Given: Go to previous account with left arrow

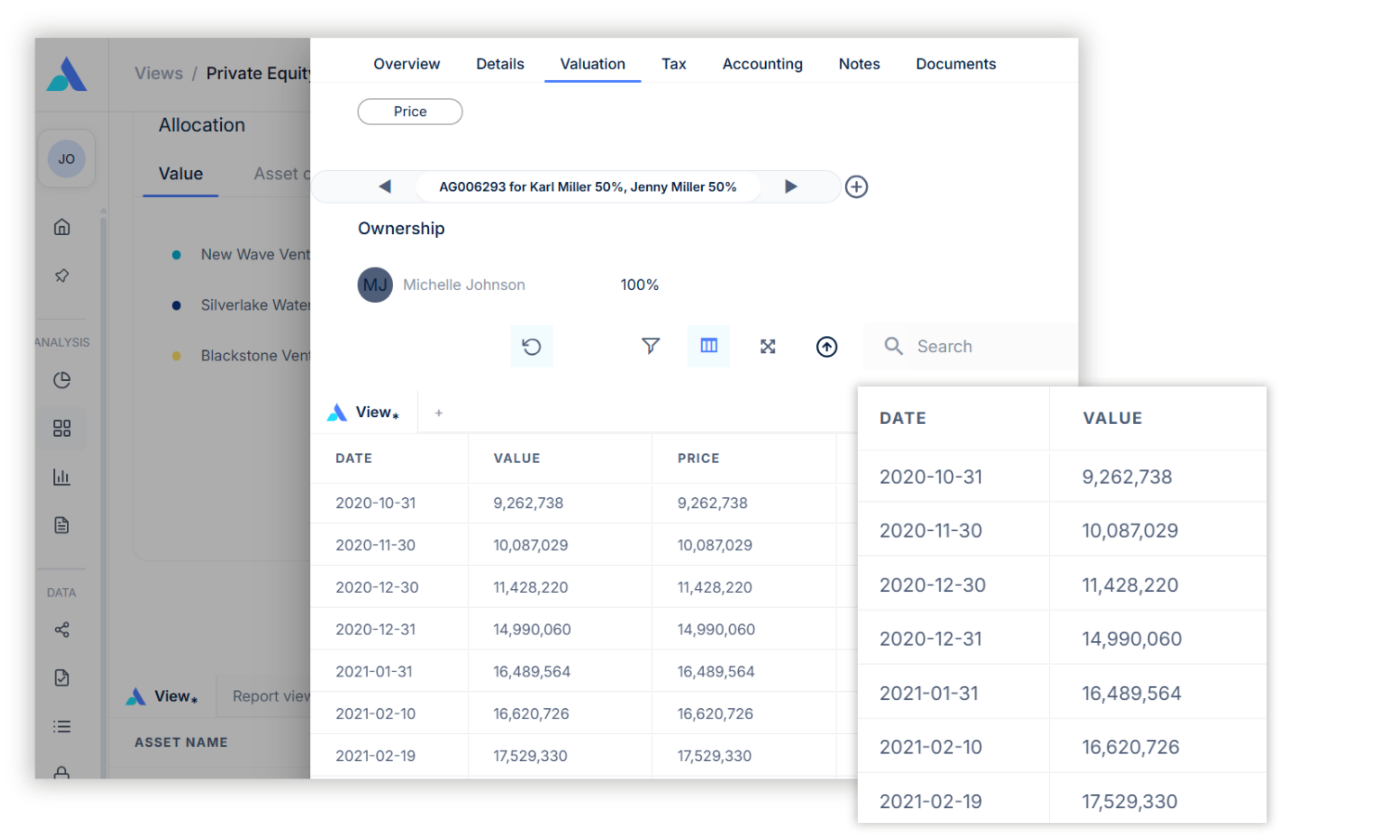Looking at the screenshot, I should pos(385,186).
